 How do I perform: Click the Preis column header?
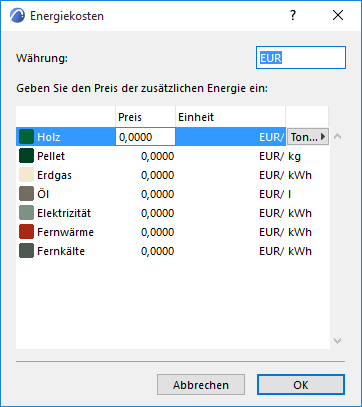(x=145, y=117)
